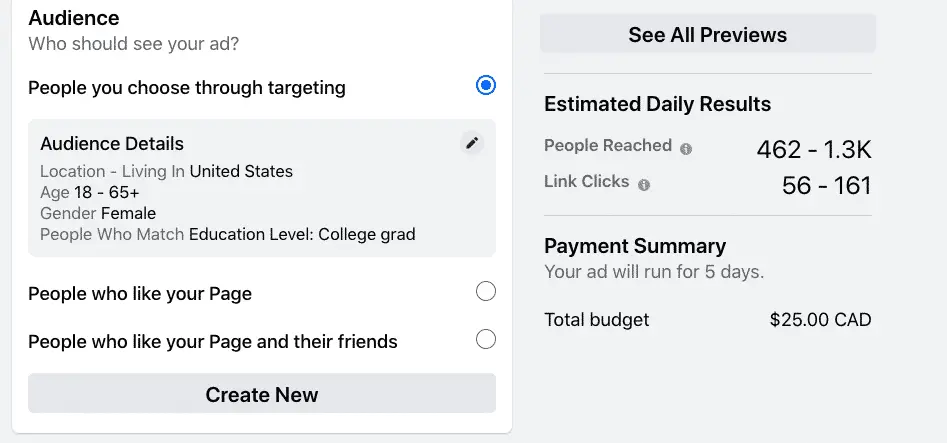Select 'People who like your Page' radio
The width and height of the screenshot is (947, 443).
(x=486, y=292)
